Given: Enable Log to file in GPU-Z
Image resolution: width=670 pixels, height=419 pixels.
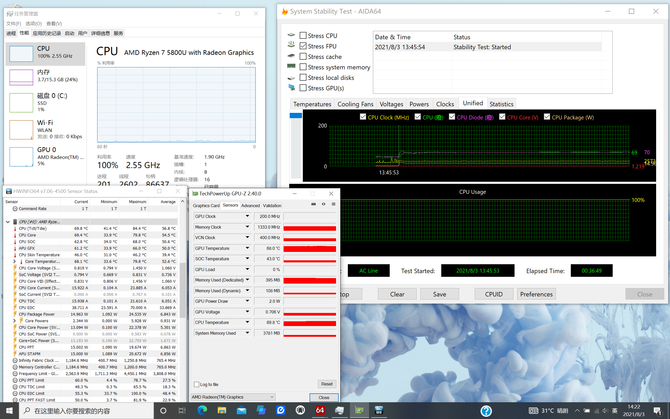Looking at the screenshot, I should pos(197,384).
